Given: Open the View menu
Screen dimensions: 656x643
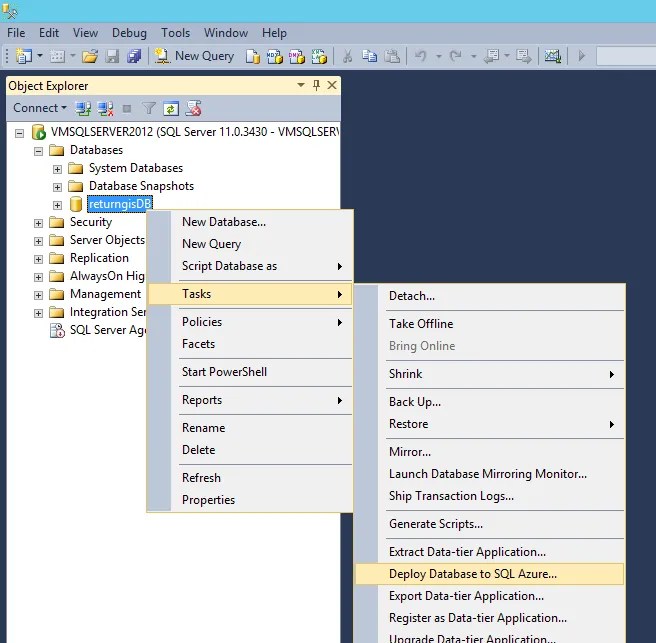Looking at the screenshot, I should tap(85, 33).
